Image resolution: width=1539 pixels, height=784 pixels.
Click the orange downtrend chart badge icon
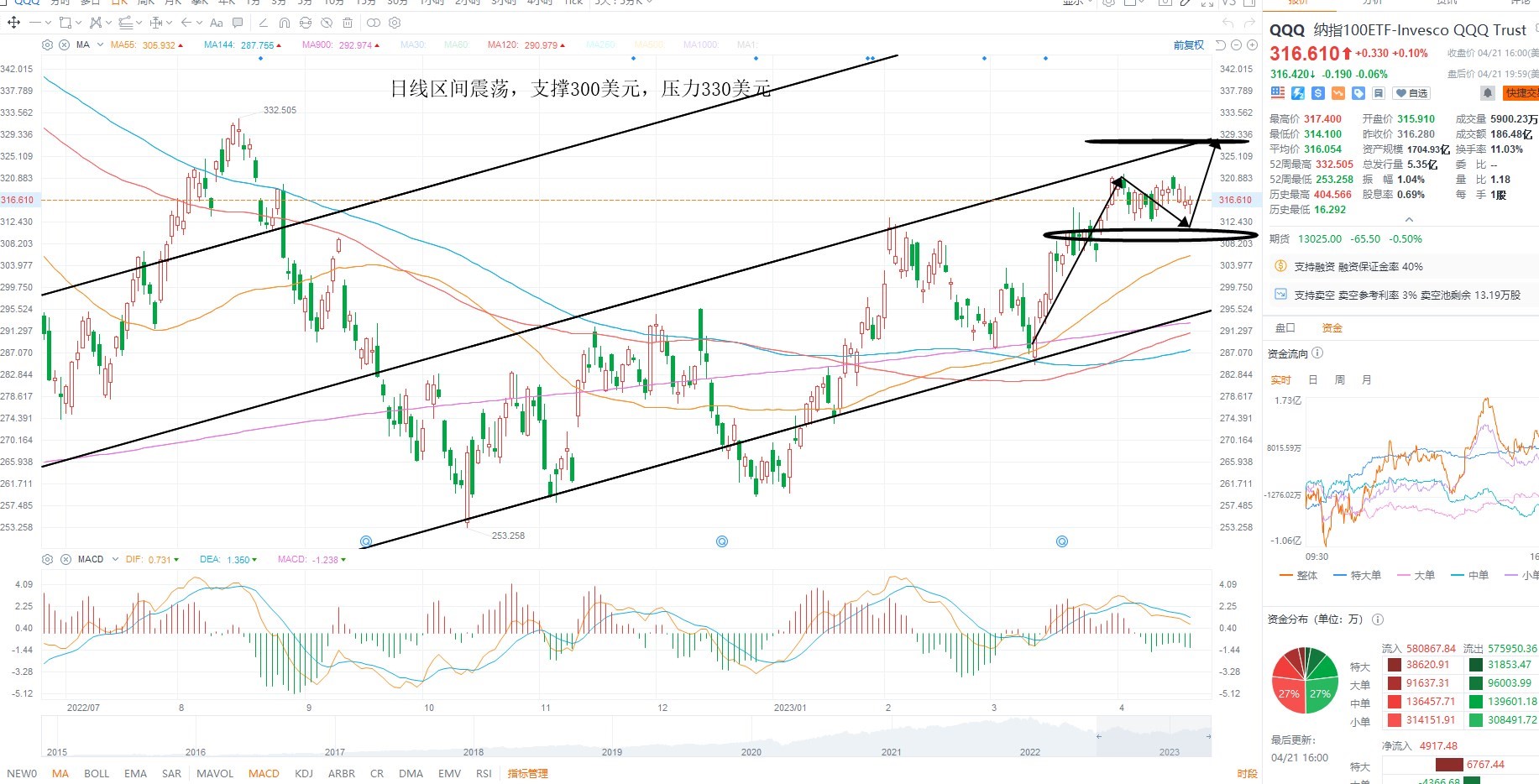(1338, 92)
